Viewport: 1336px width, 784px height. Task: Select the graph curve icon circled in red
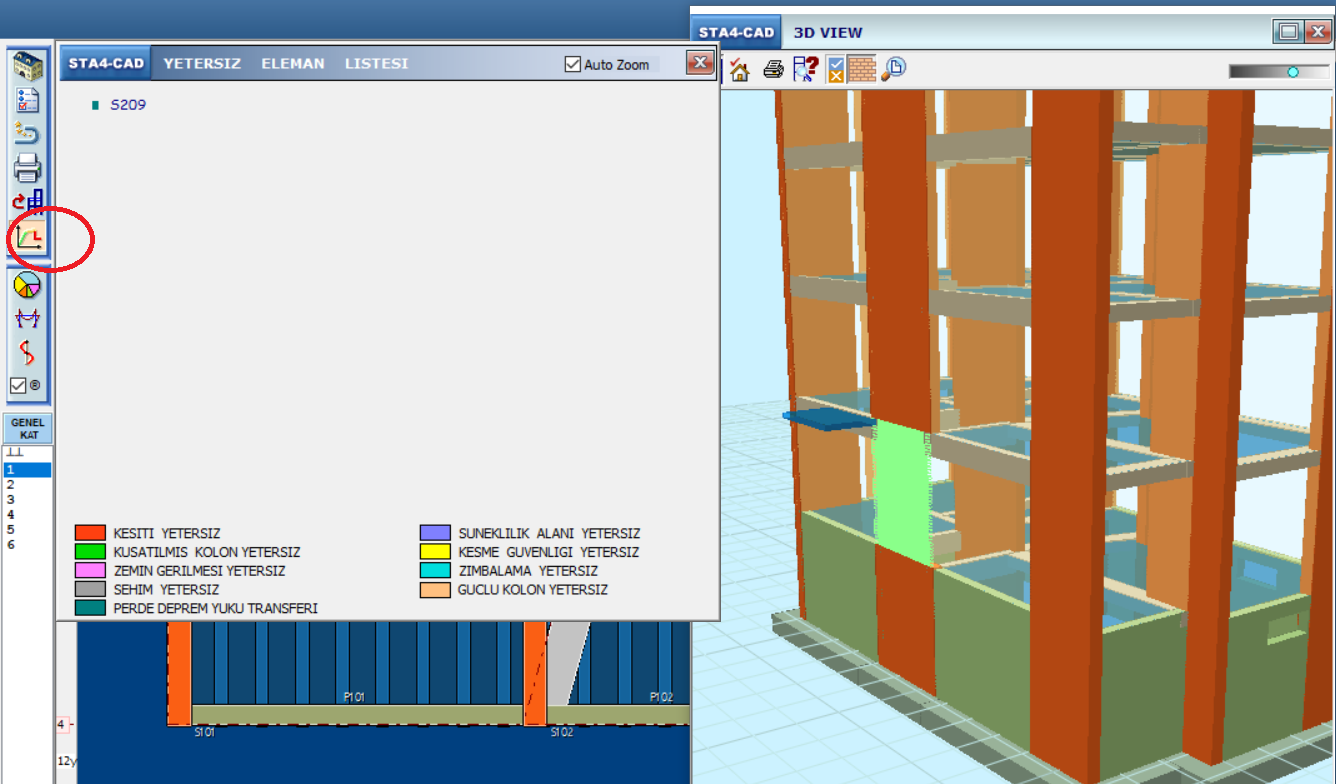(x=28, y=237)
